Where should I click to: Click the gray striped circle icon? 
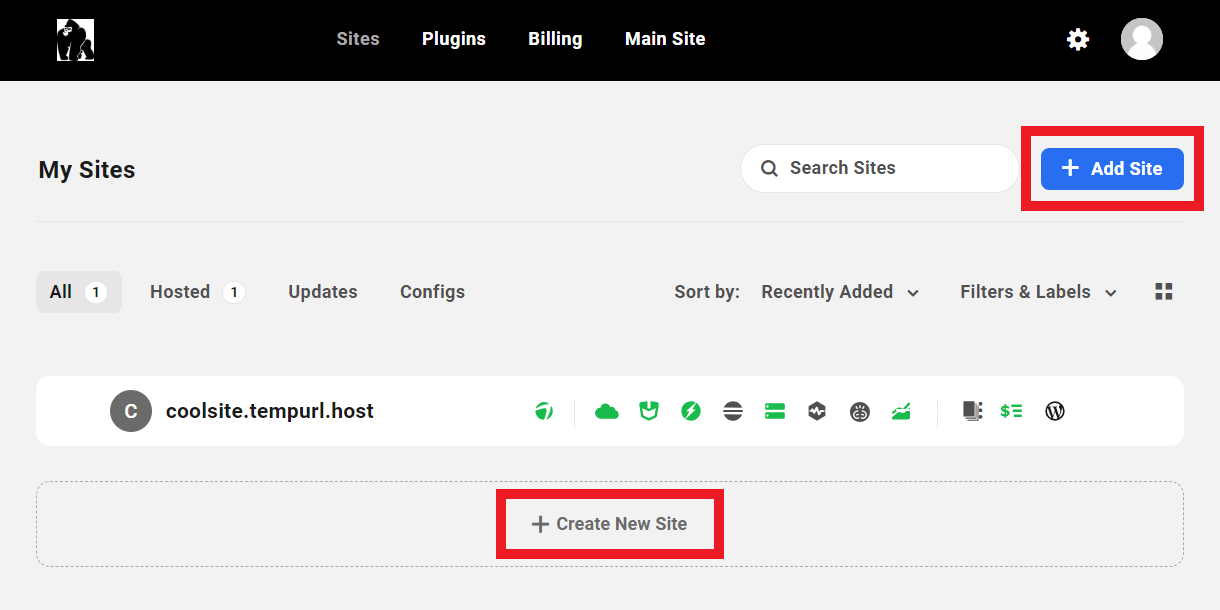(x=733, y=411)
